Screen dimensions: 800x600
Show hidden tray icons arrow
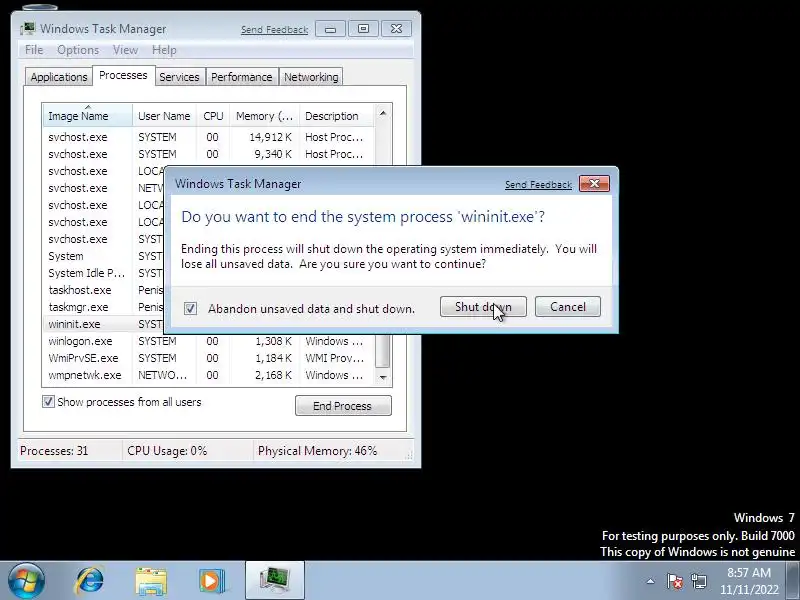click(x=651, y=581)
